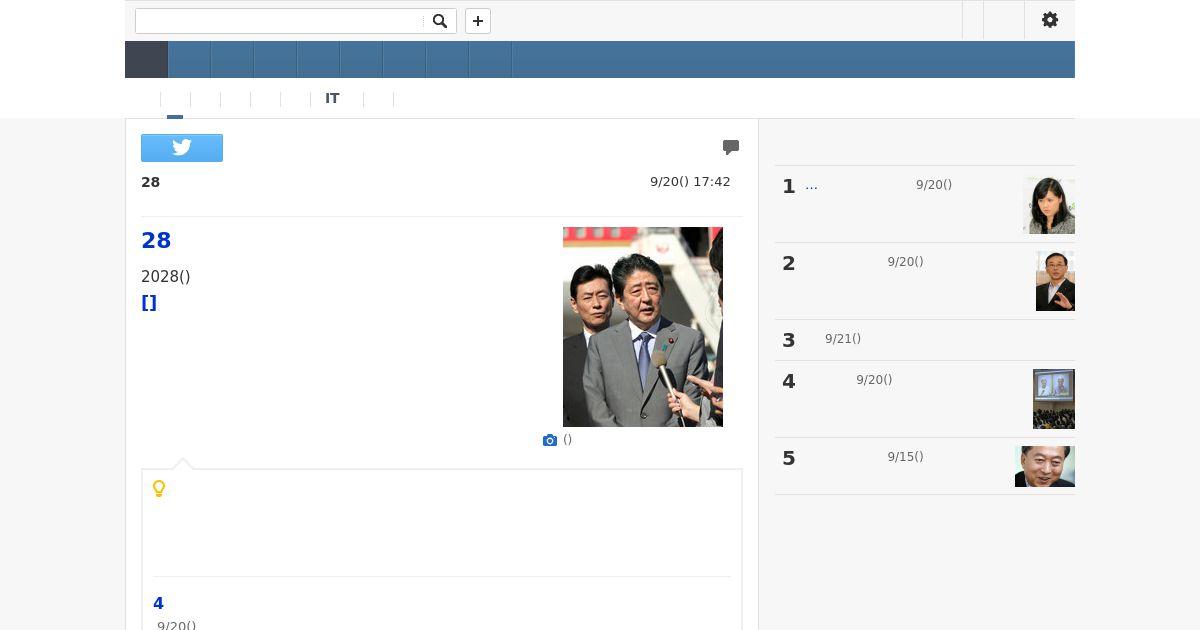This screenshot has width=1200, height=630.
Task: Open ranking item 2 man thumbnail
Action: point(1055,281)
